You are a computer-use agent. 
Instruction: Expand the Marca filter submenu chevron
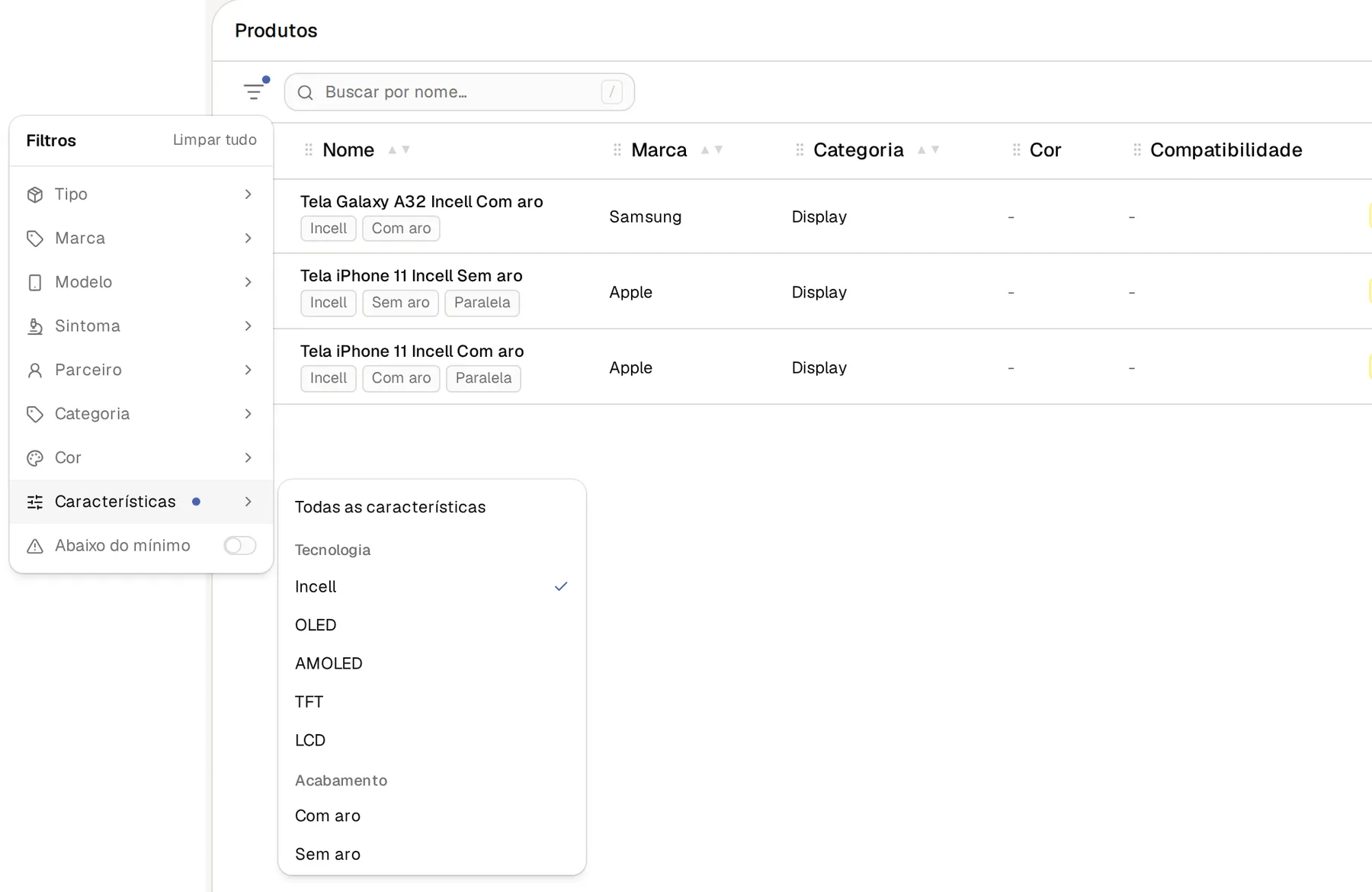click(248, 239)
